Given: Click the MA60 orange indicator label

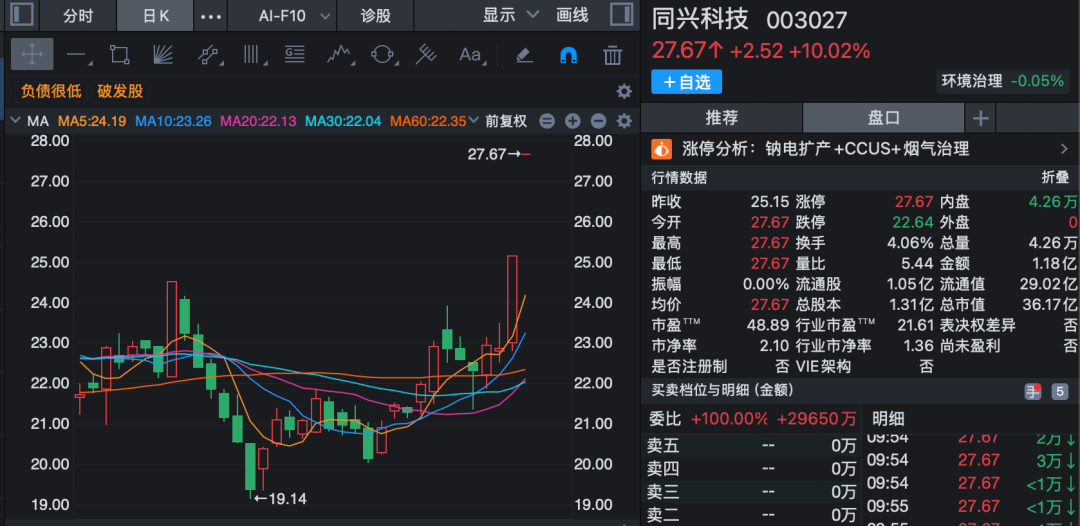Looking at the screenshot, I should pos(428,121).
